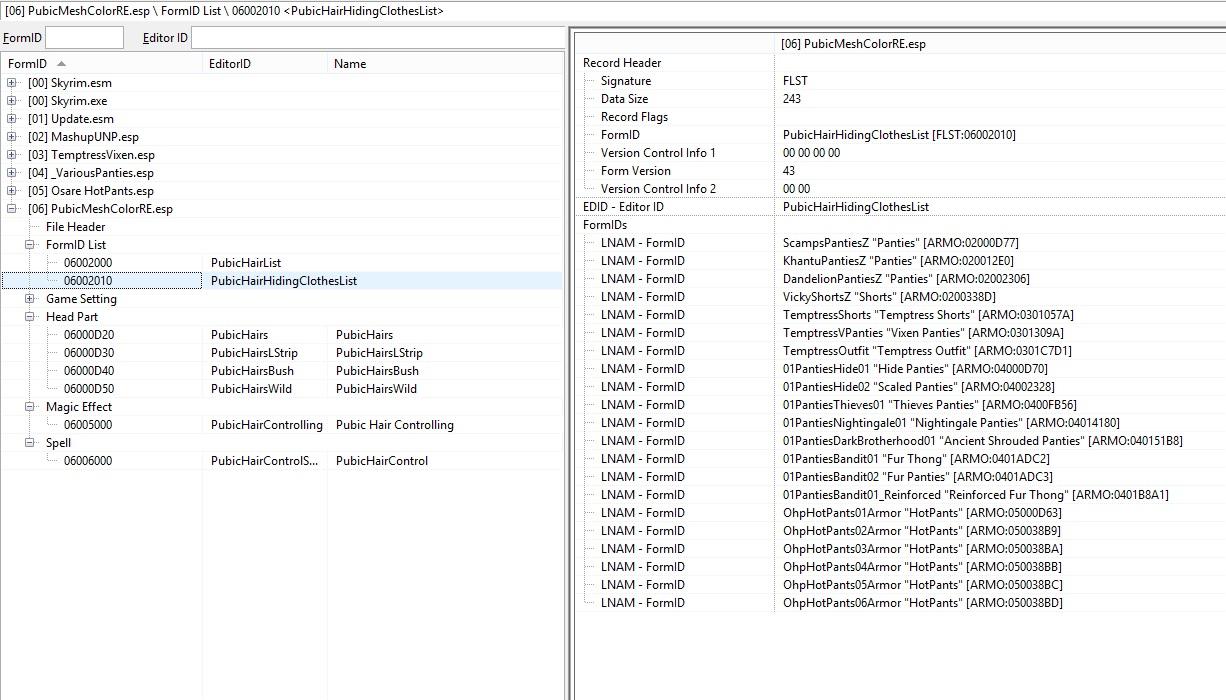Image resolution: width=1226 pixels, height=700 pixels.
Task: Click the Version Control Info 2 label
Action: pos(658,189)
